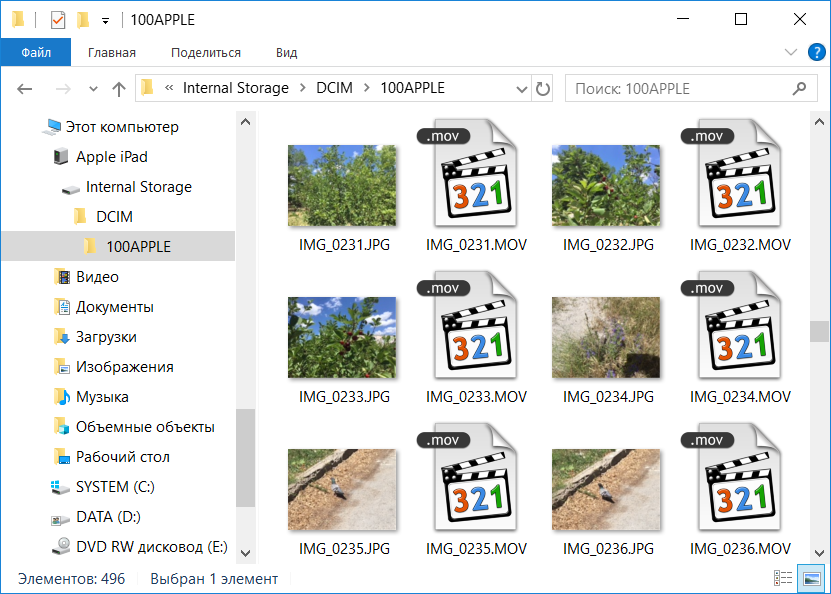
Task: Click the file list vertical scrollbar thumb
Action: 819,331
